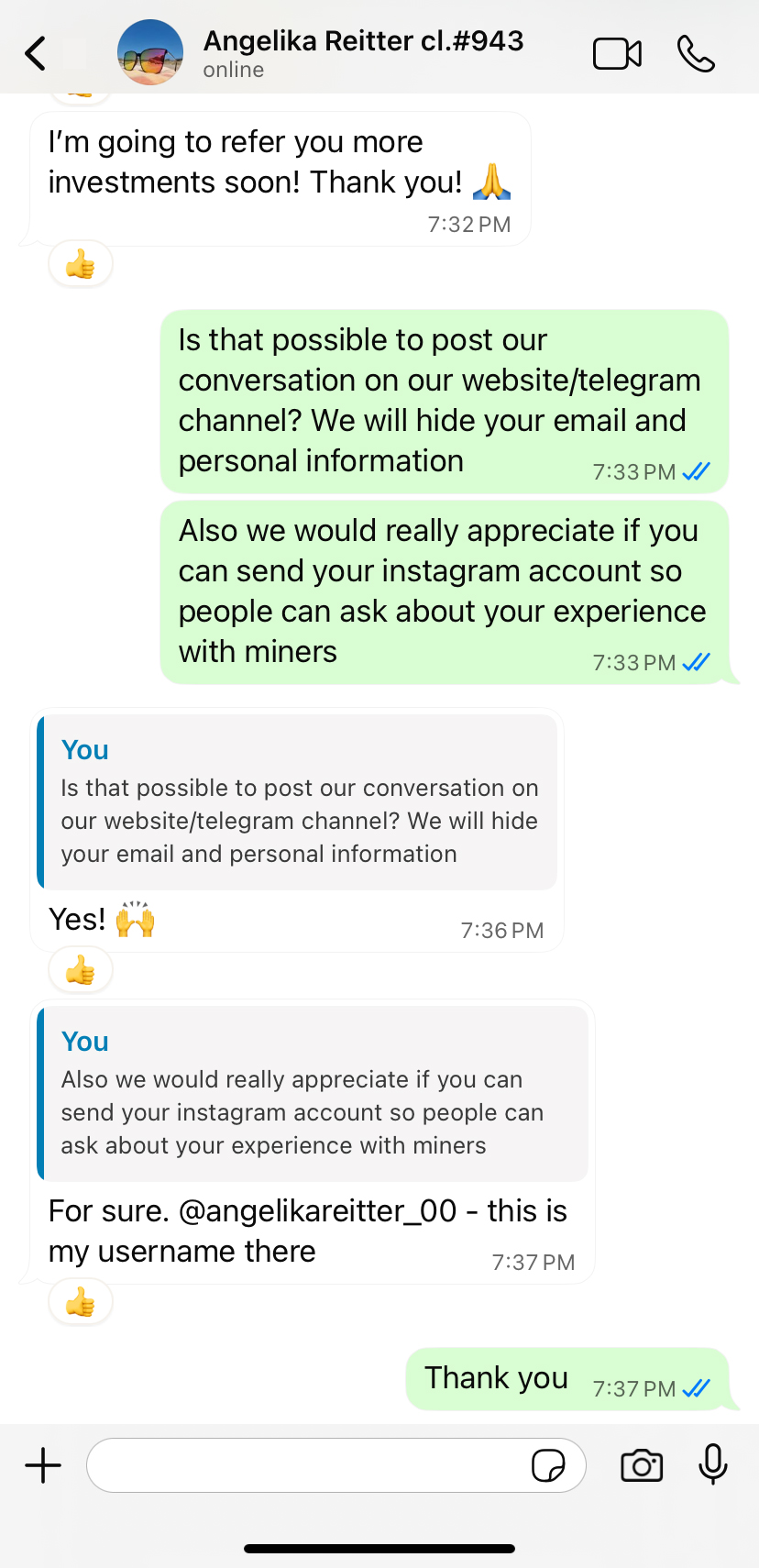
Task: Jump to quoted 'Is that possible to post' message
Action: point(299,803)
